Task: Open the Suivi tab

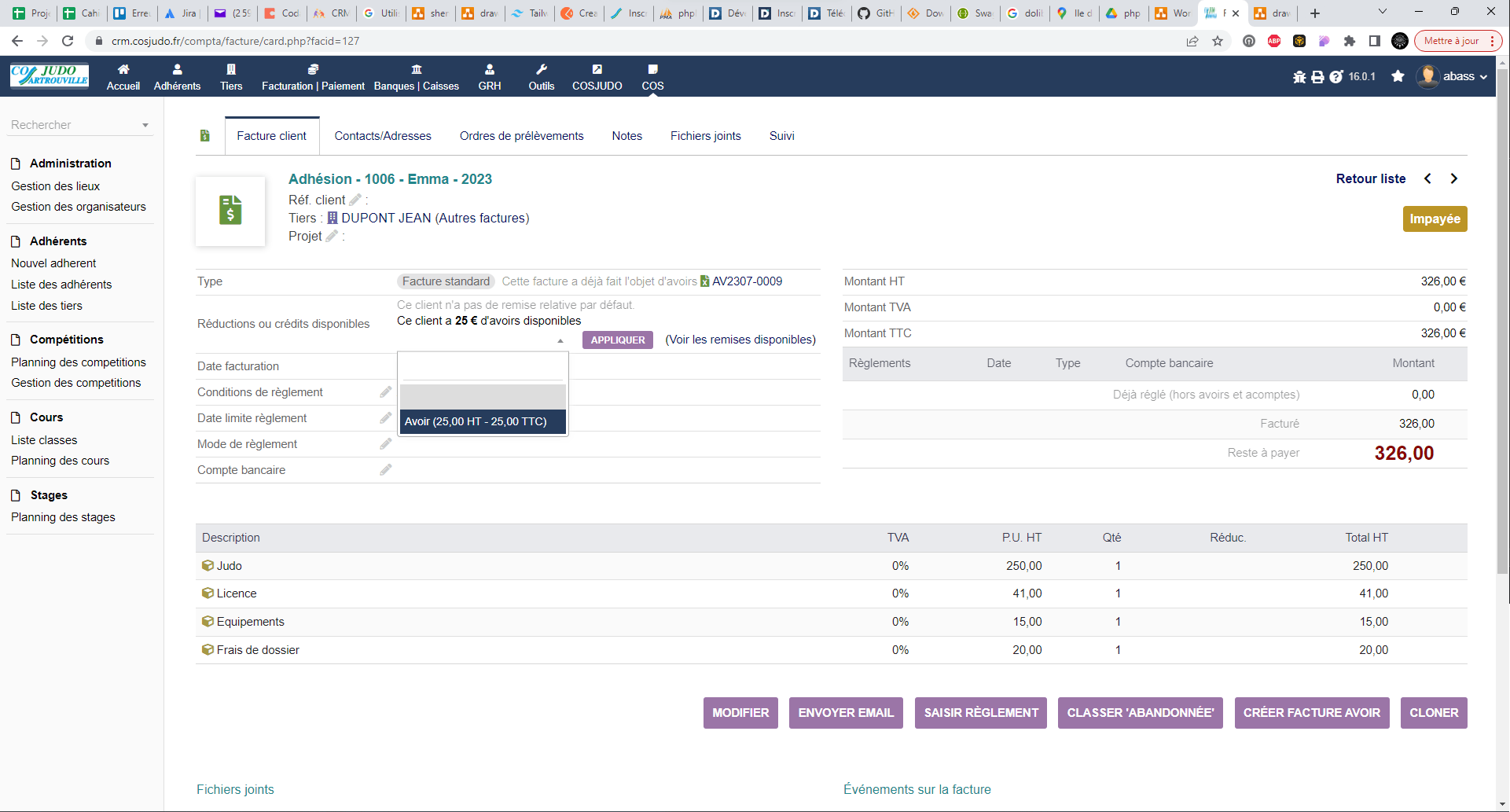Action: tap(782, 136)
